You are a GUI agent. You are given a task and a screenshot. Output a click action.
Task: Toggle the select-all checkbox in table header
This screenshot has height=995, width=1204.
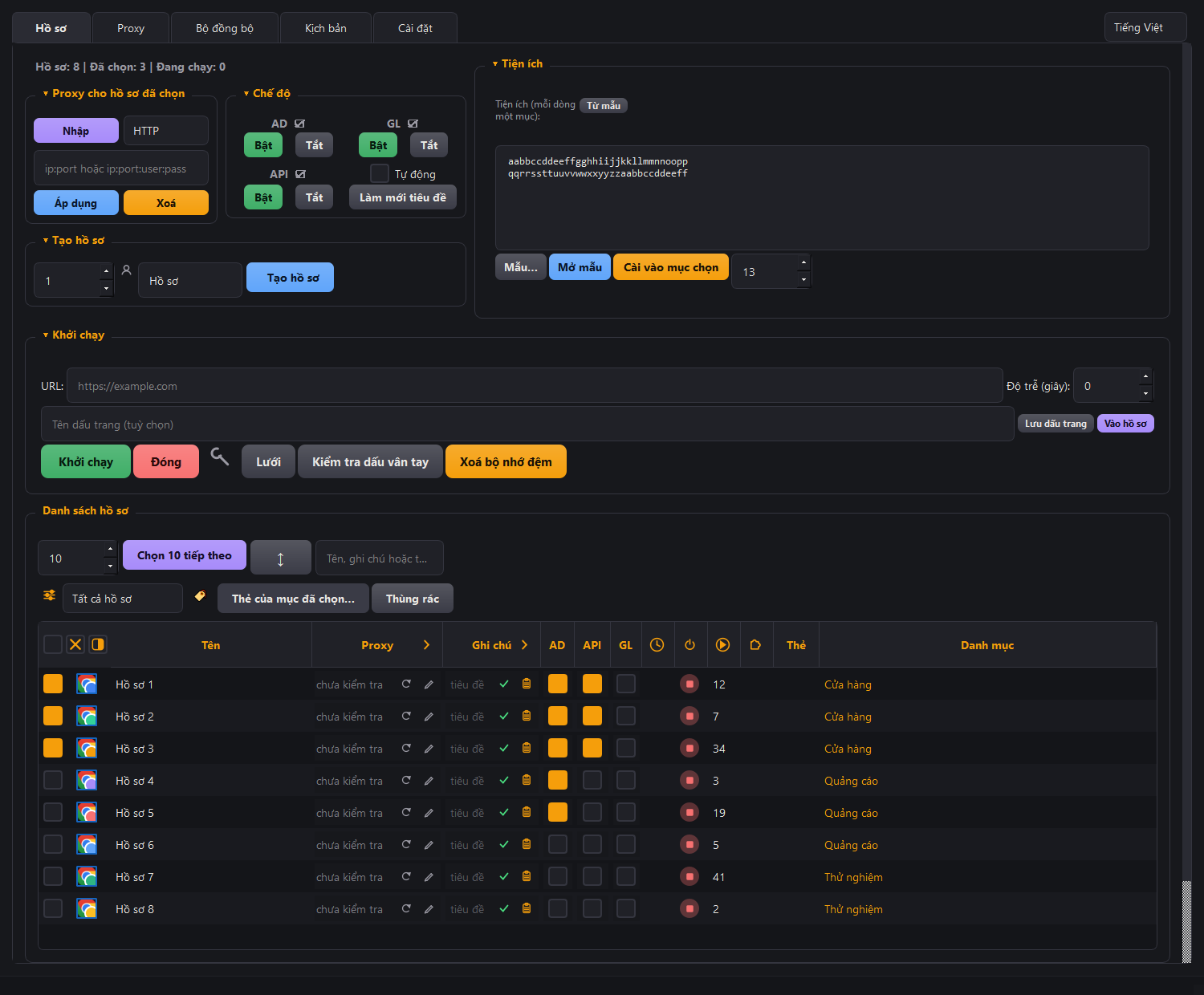53,644
